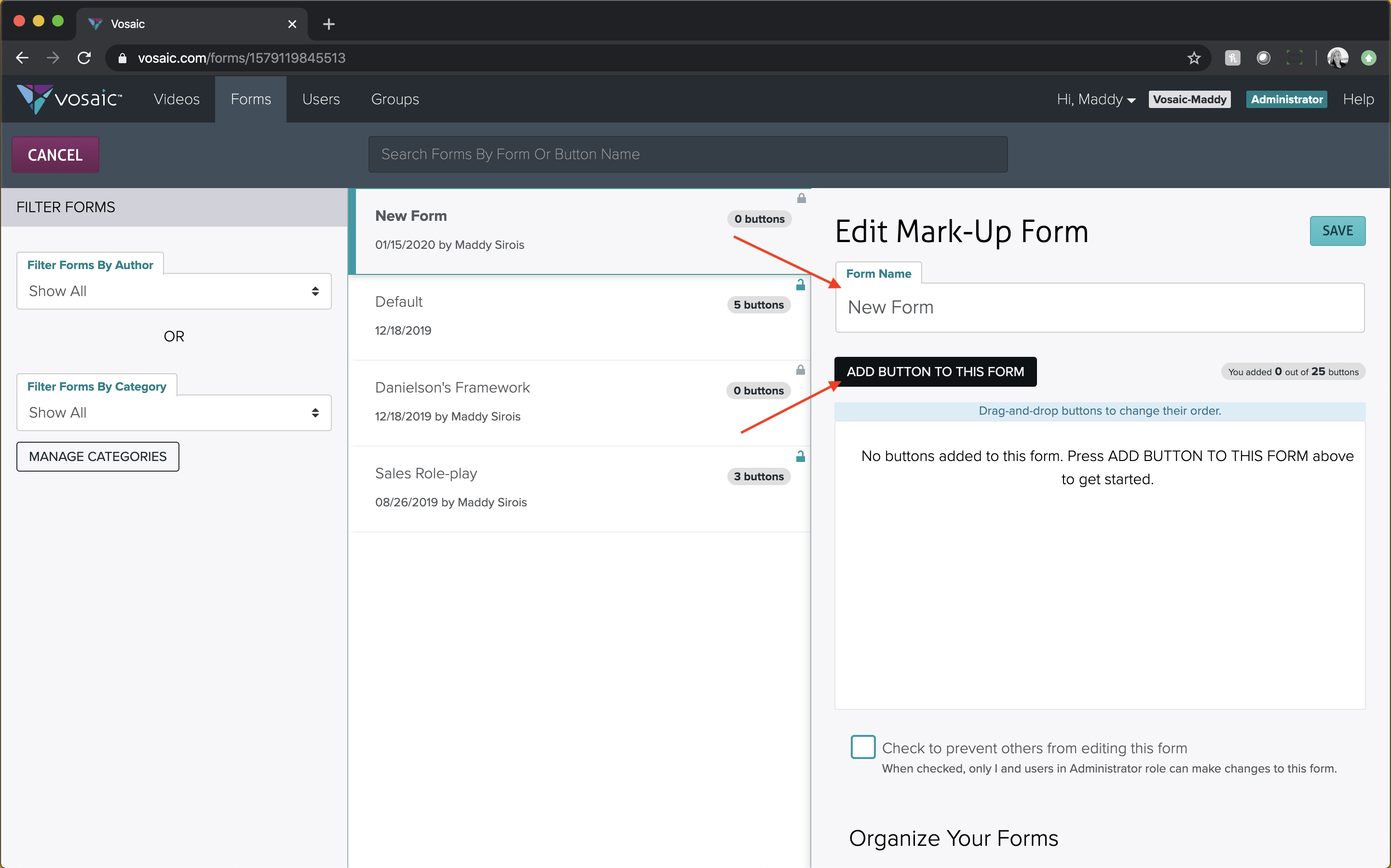1391x868 pixels.
Task: Open the Danielson's Framework form
Action: (x=579, y=403)
